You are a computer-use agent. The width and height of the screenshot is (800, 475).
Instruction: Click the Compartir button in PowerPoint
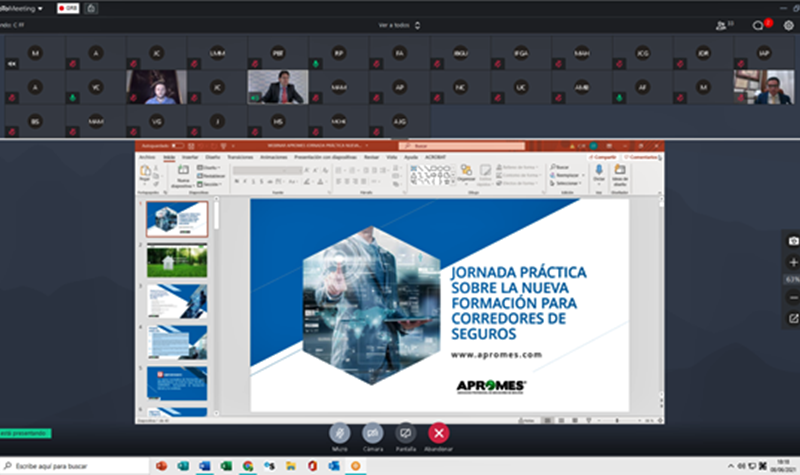[603, 157]
